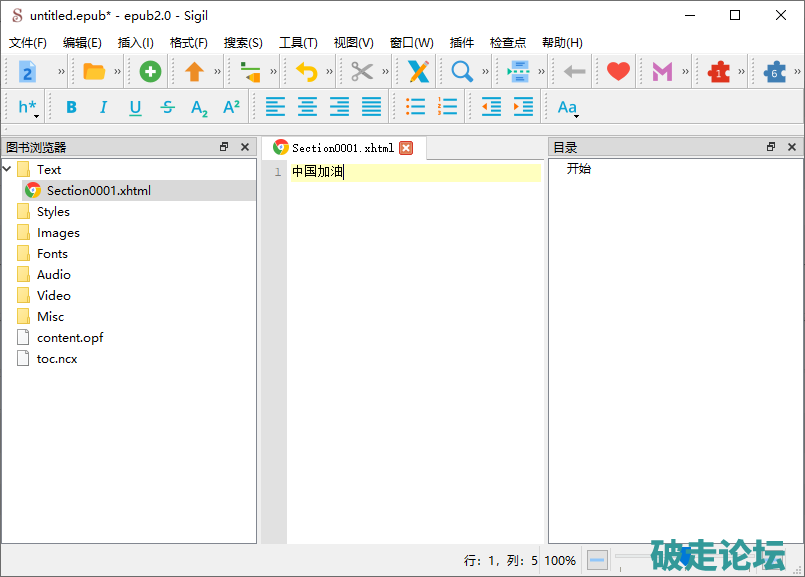Select Section0001.xhtml in the book browser

click(x=98, y=190)
